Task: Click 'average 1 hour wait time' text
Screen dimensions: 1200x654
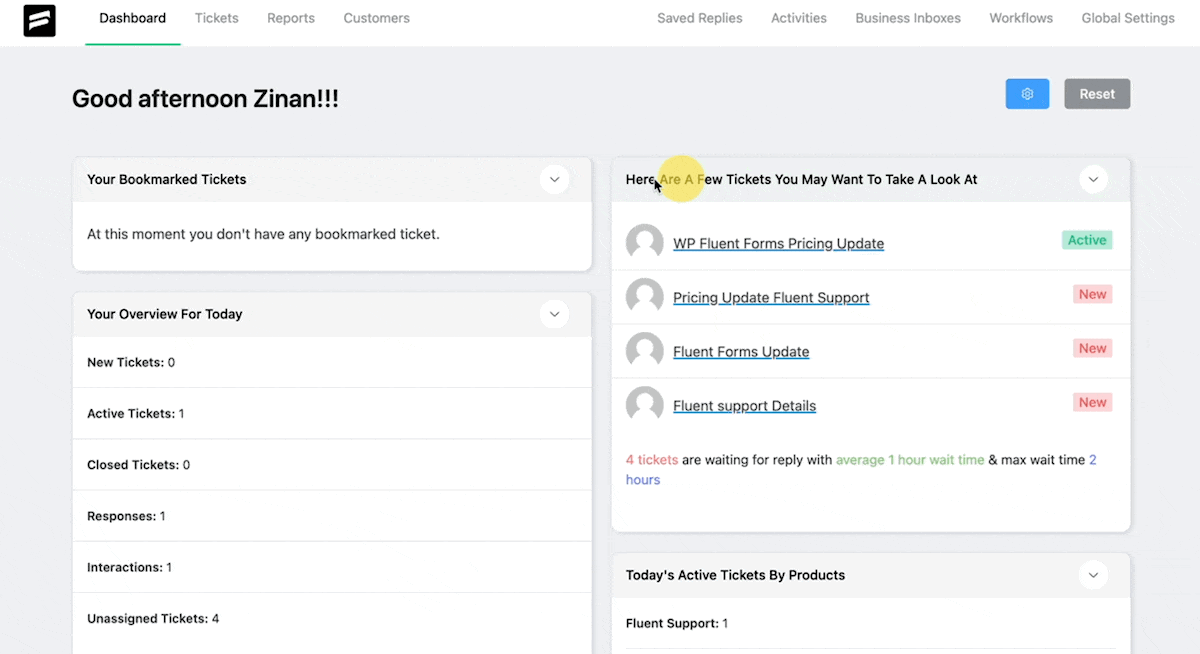Action: [910, 460]
